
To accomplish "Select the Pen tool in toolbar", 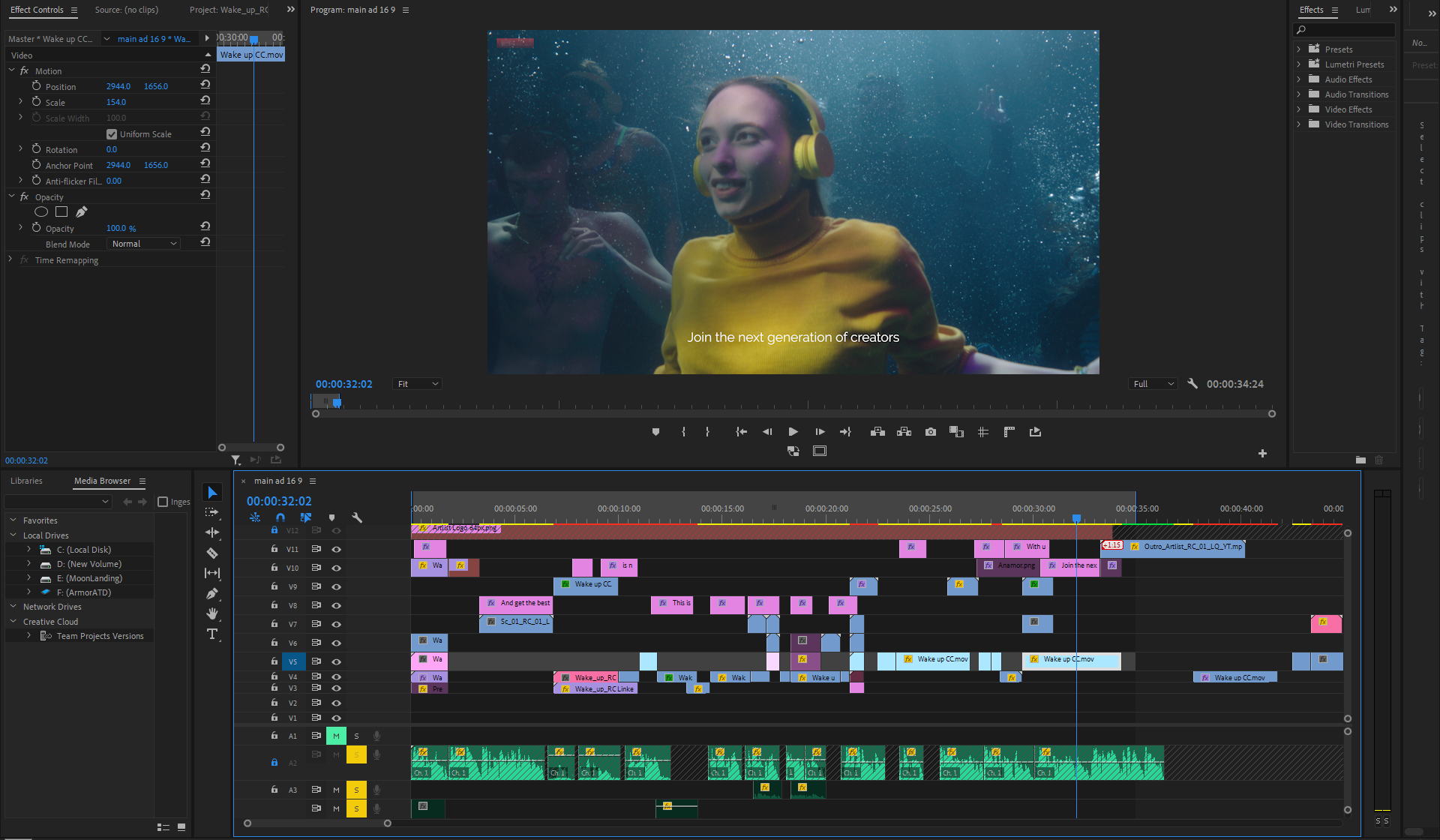I will point(212,594).
